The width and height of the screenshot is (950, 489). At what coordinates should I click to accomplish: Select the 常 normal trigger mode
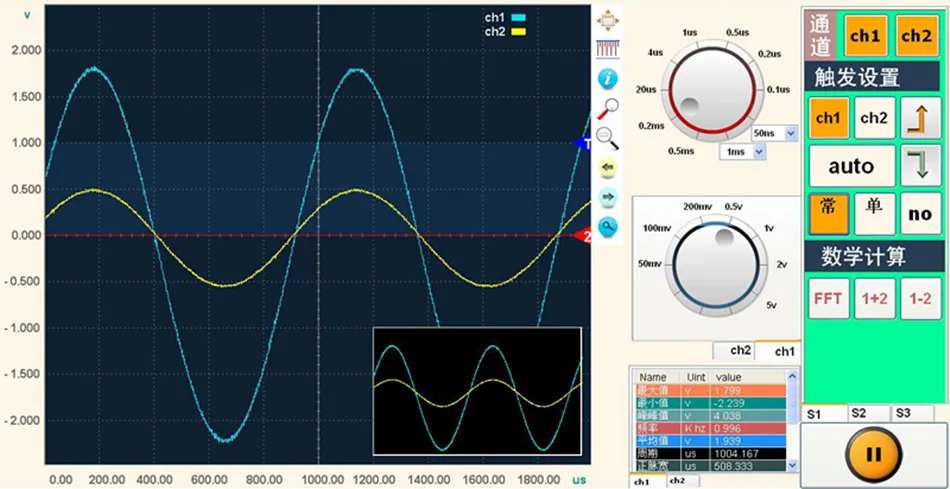pyautogui.click(x=828, y=213)
